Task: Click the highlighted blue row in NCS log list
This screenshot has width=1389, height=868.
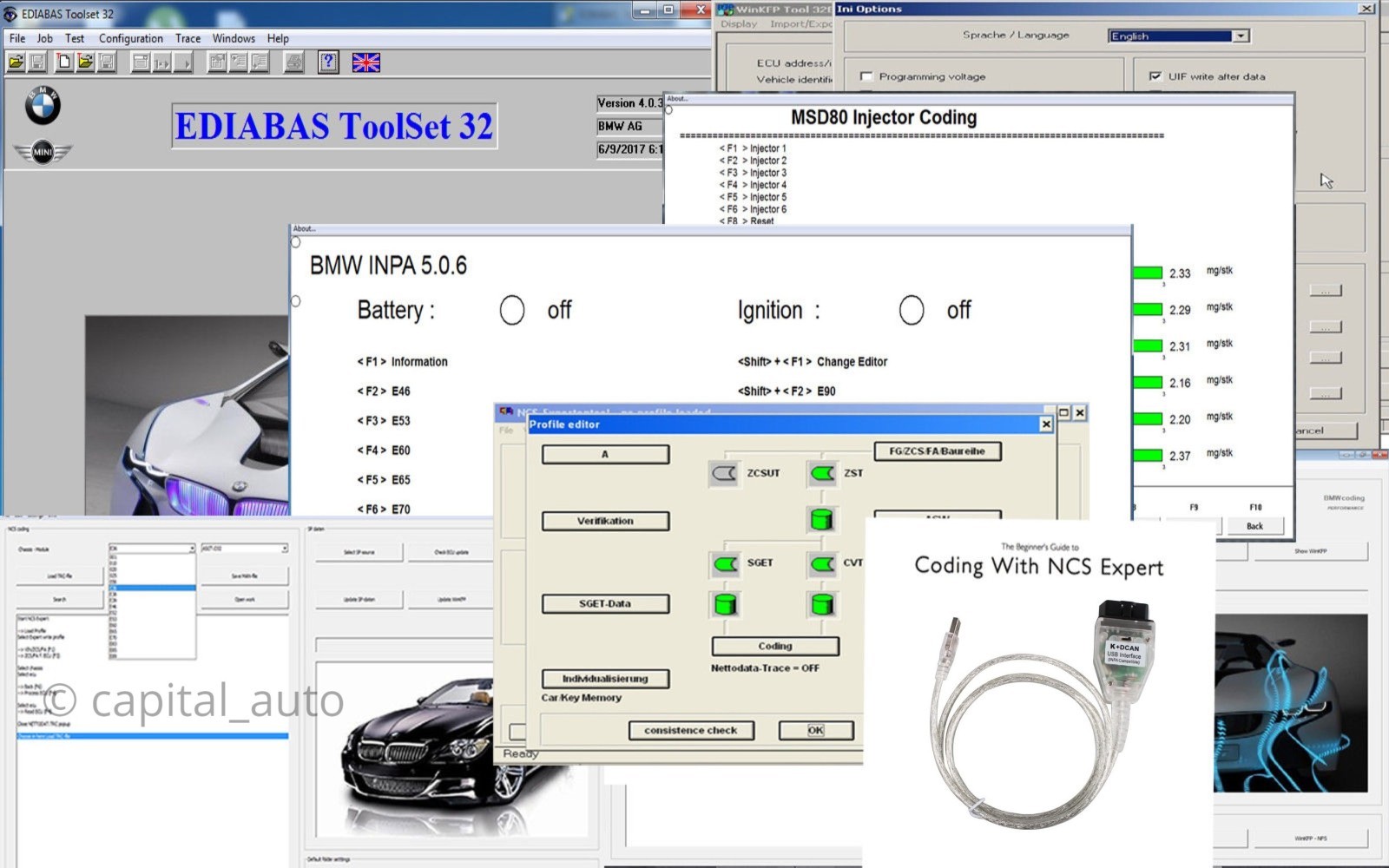Action: (x=153, y=736)
